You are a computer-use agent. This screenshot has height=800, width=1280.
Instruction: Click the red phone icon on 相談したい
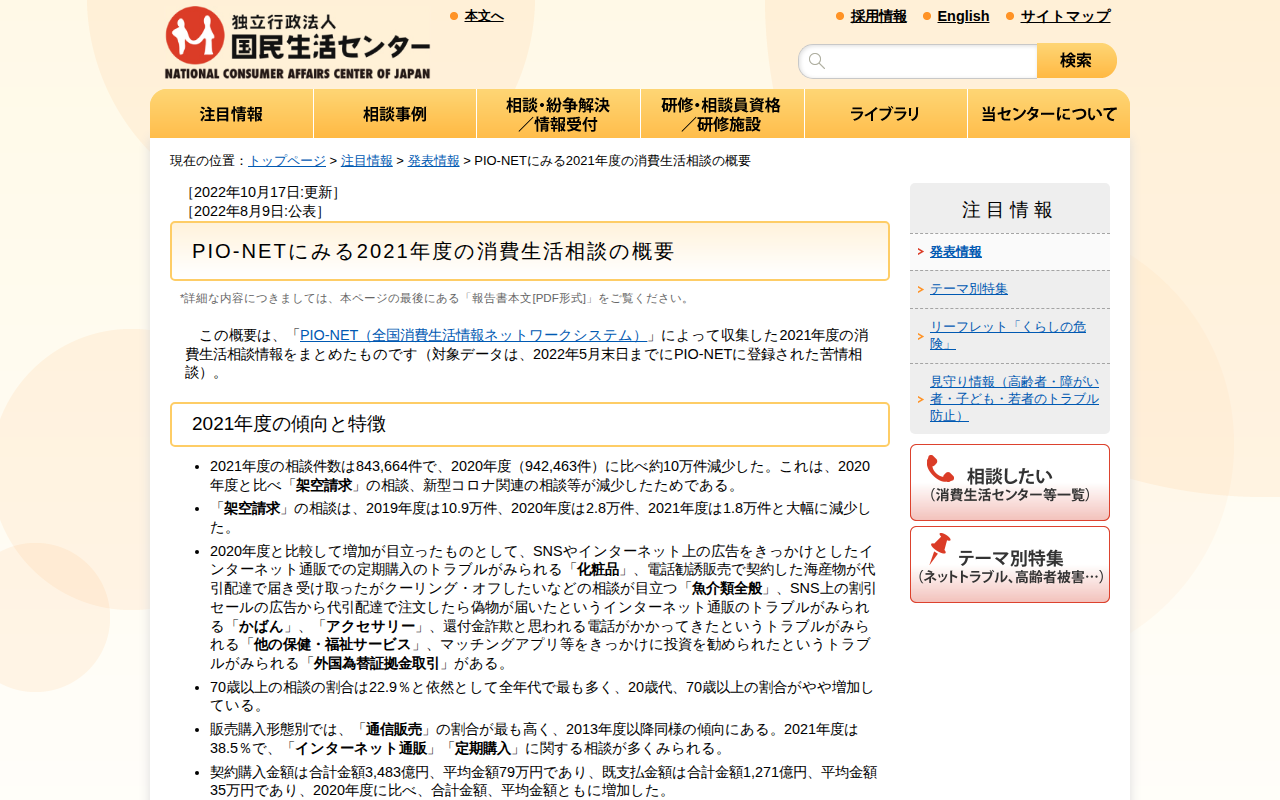(x=940, y=469)
